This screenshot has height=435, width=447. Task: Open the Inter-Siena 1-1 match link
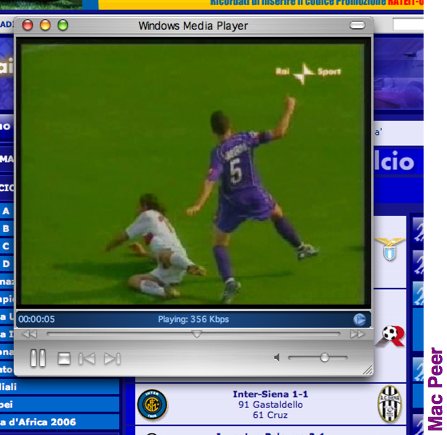tap(270, 394)
